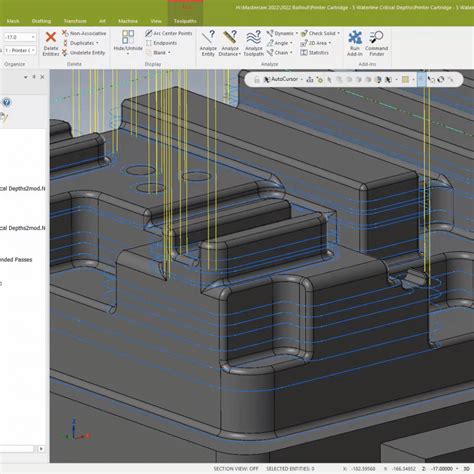
Task: Launch the Analyze Toolpath tool
Action: tap(254, 37)
